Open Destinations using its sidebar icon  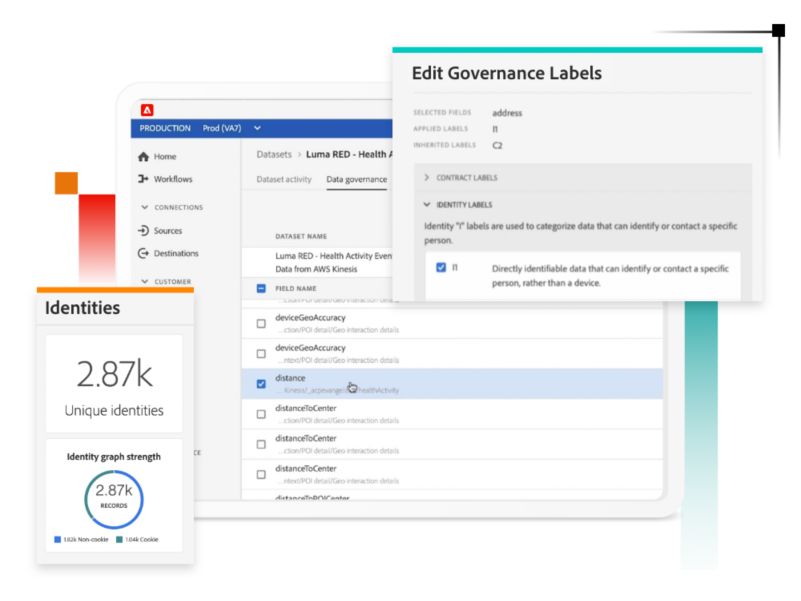click(143, 253)
